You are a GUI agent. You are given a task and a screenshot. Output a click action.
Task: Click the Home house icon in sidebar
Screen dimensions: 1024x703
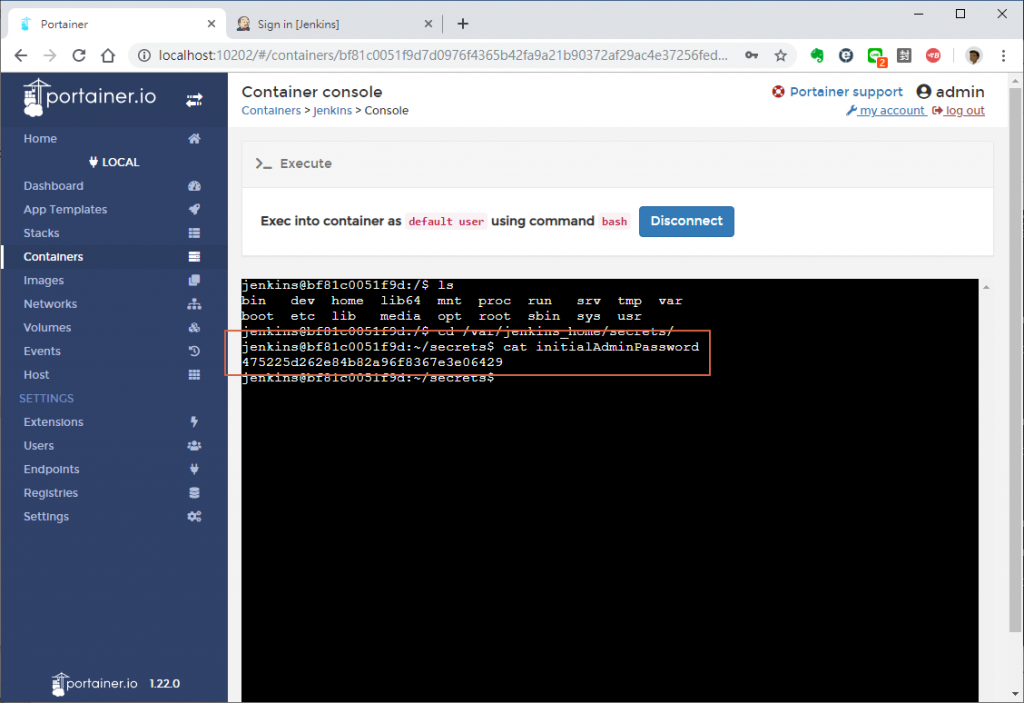pos(194,139)
